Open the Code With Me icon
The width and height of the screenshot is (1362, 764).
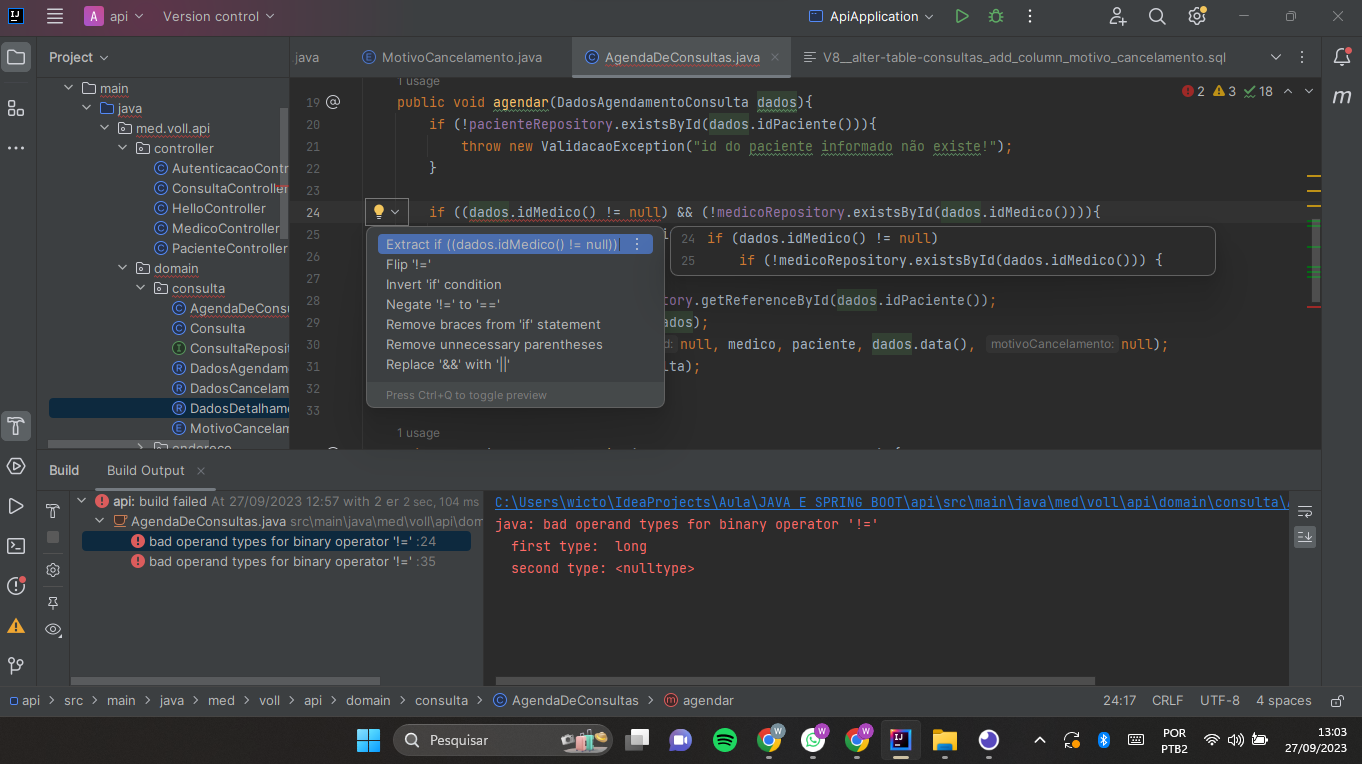pyautogui.click(x=1118, y=16)
